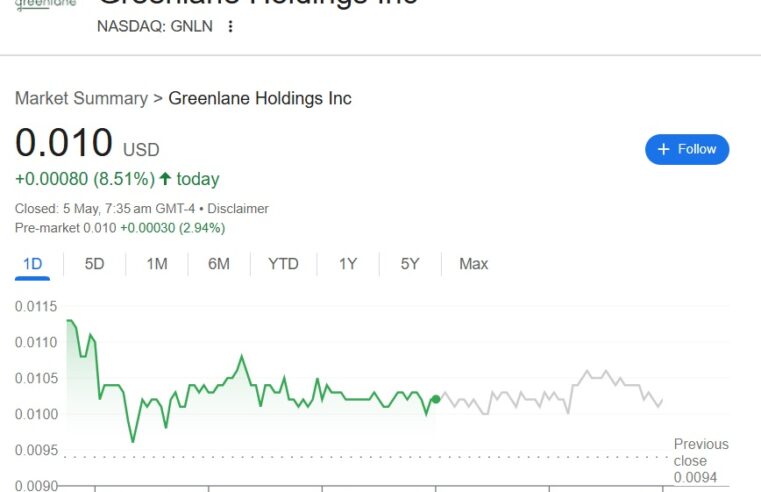The image size is (761, 492).
Task: Click the Previous close 0.0094 label
Action: pos(701,460)
